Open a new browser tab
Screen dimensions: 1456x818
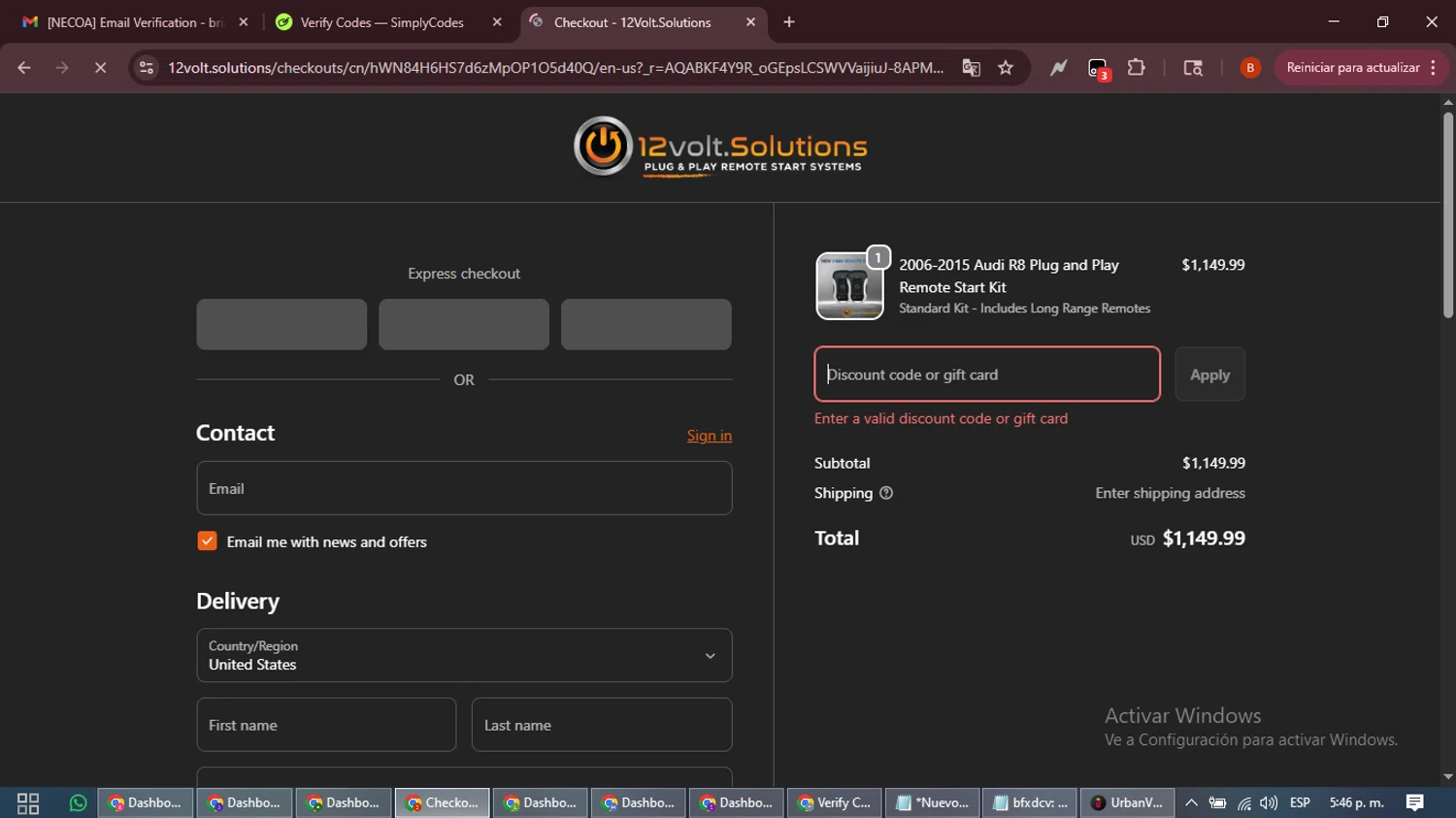click(789, 22)
